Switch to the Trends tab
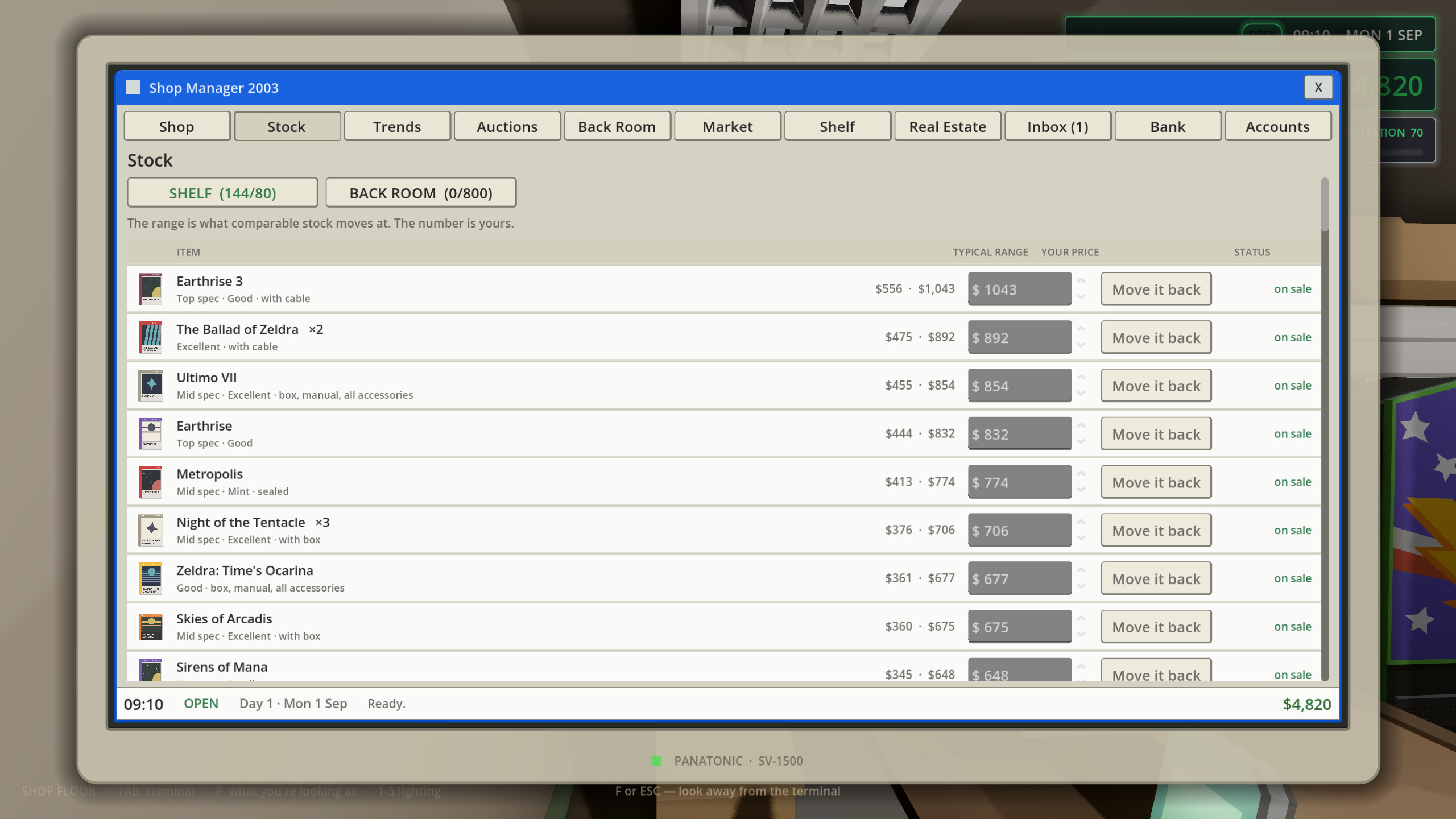The width and height of the screenshot is (1456, 819). click(397, 126)
